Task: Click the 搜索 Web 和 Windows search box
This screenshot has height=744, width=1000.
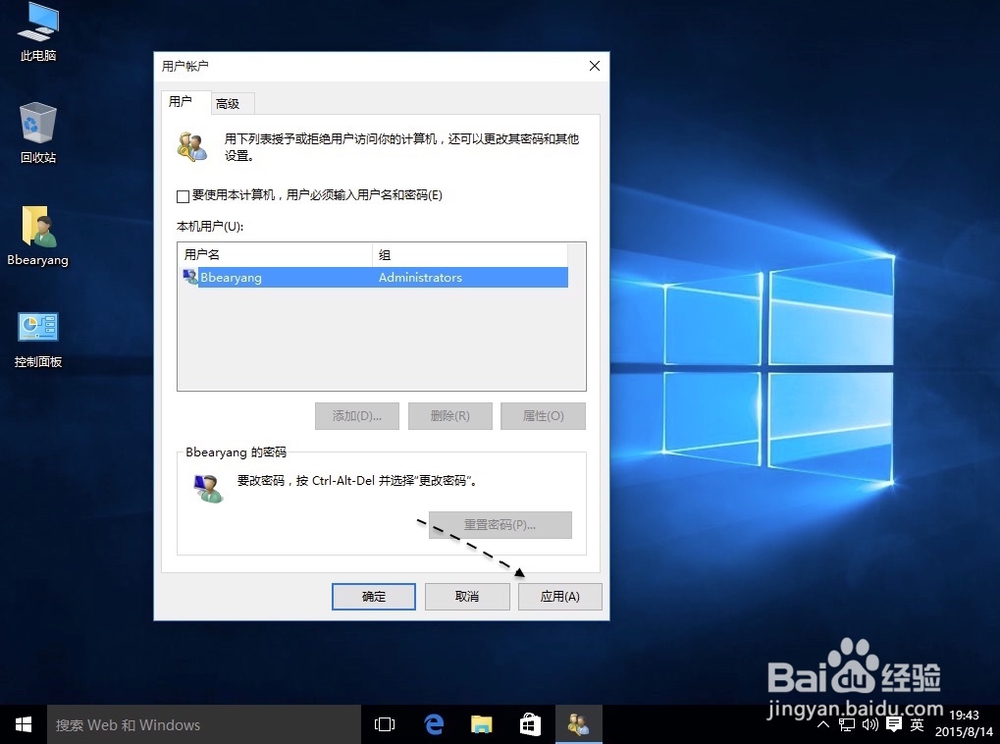Action: (x=200, y=724)
